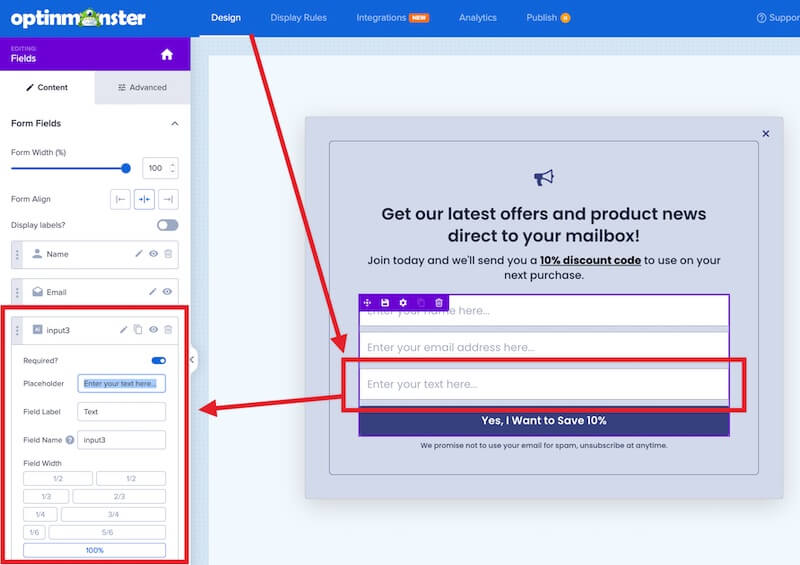
Task: Click the OptinMonster logo
Action: click(x=78, y=18)
